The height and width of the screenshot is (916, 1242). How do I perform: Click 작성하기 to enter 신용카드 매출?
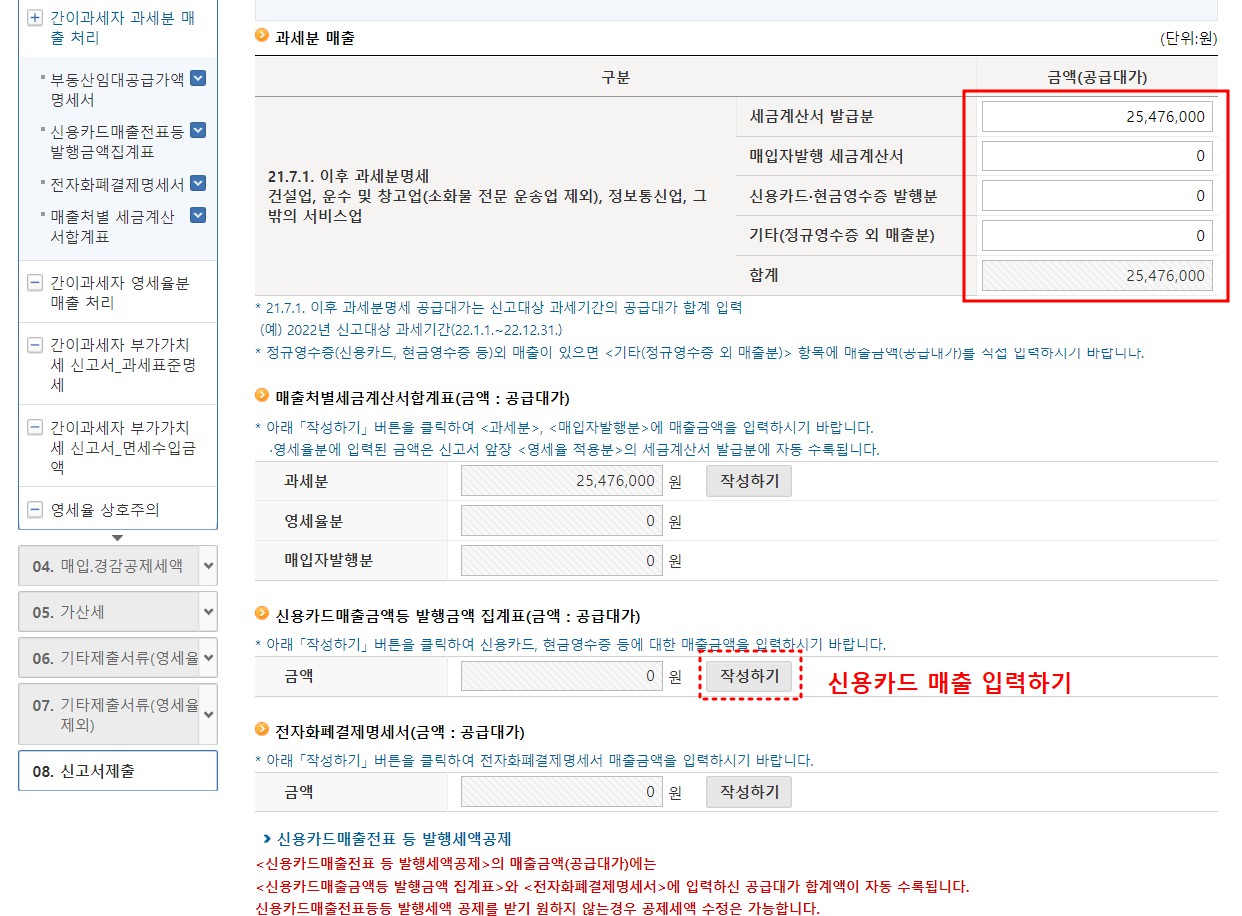coord(750,678)
